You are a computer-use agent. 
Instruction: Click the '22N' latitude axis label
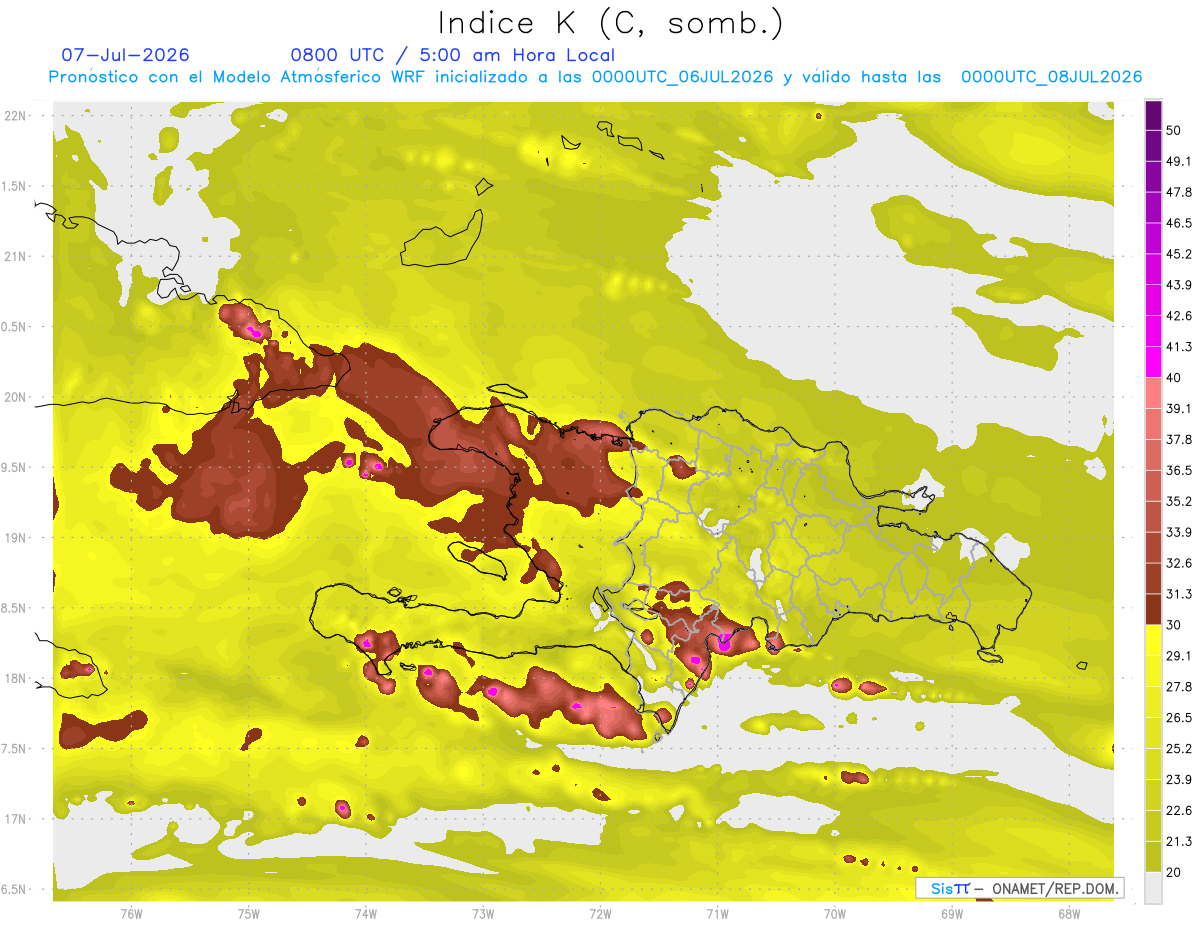[16, 116]
